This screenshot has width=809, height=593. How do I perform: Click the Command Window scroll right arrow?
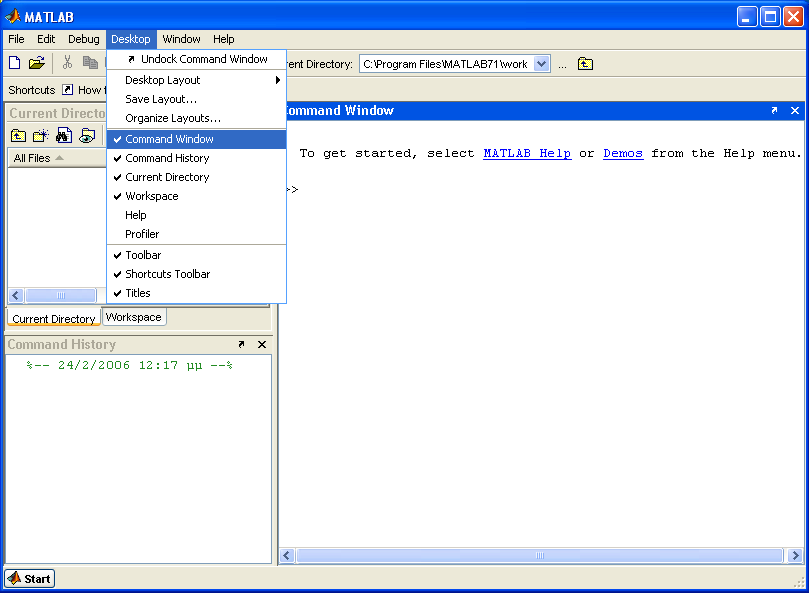click(x=795, y=556)
